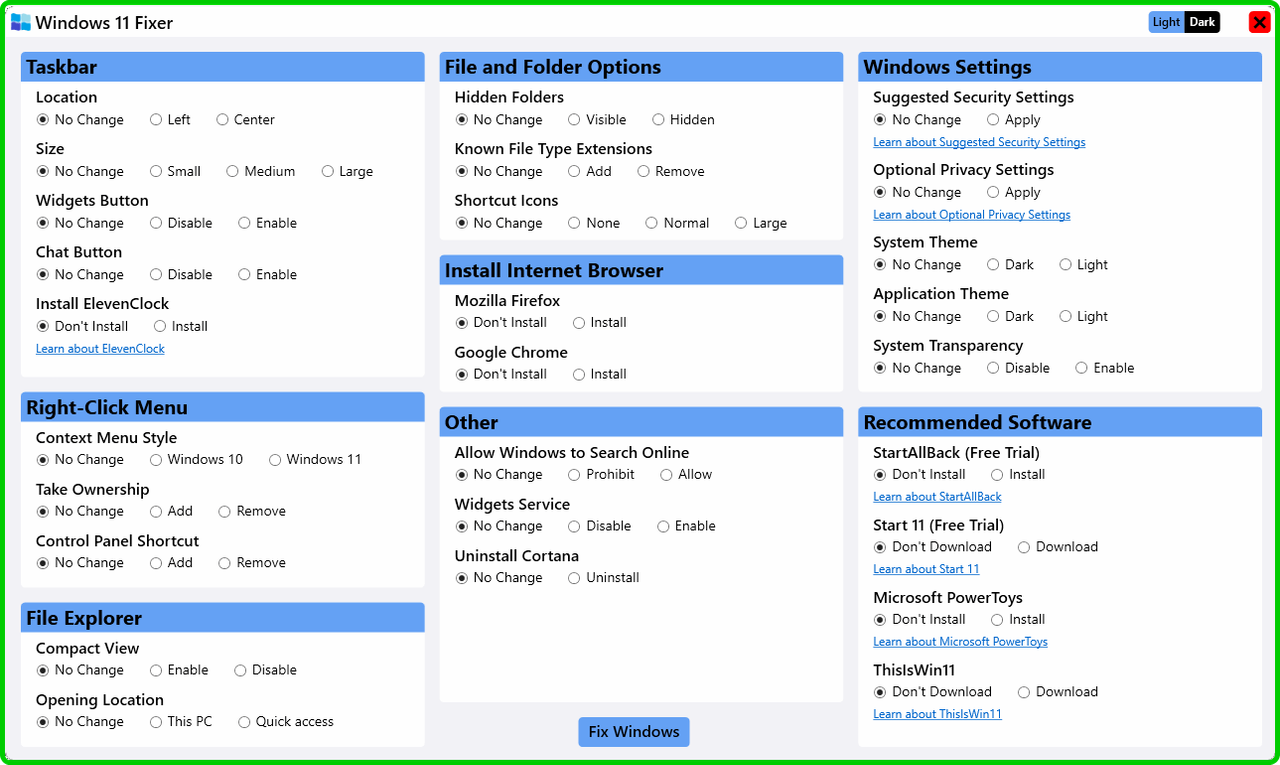Choose Large taskbar Size

(x=347, y=172)
